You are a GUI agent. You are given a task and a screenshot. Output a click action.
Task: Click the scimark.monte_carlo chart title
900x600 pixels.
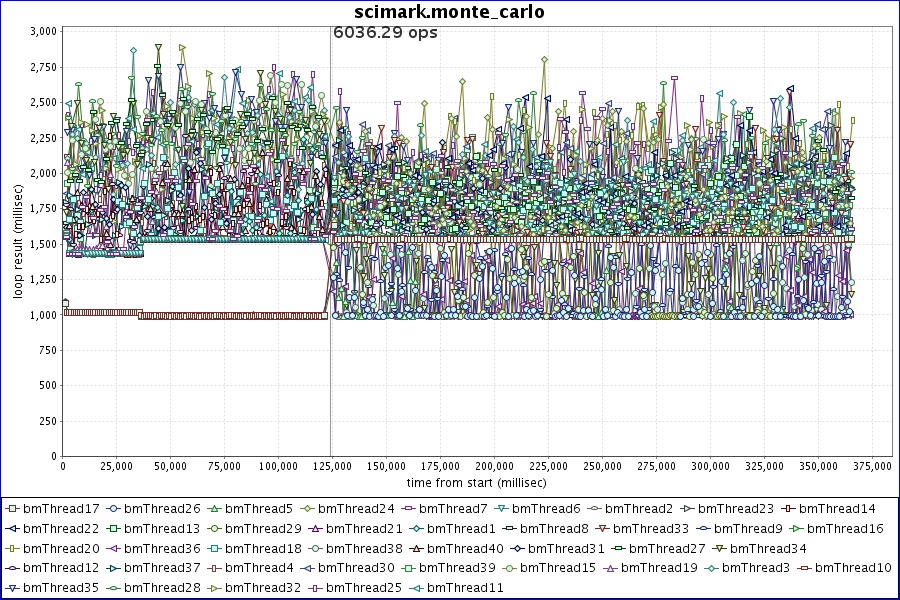pyautogui.click(x=449, y=12)
